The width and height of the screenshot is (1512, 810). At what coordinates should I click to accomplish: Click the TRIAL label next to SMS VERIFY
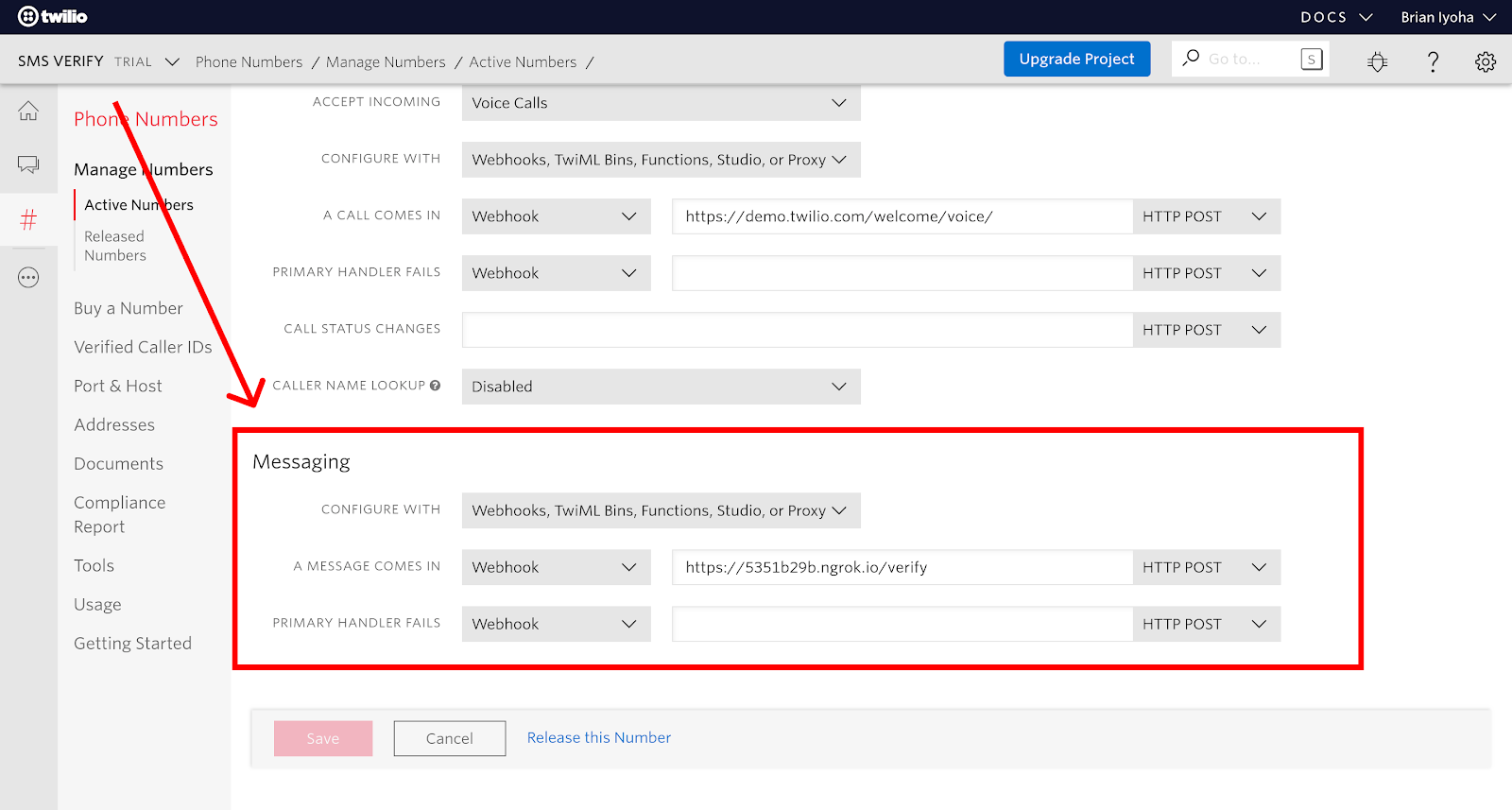[133, 61]
